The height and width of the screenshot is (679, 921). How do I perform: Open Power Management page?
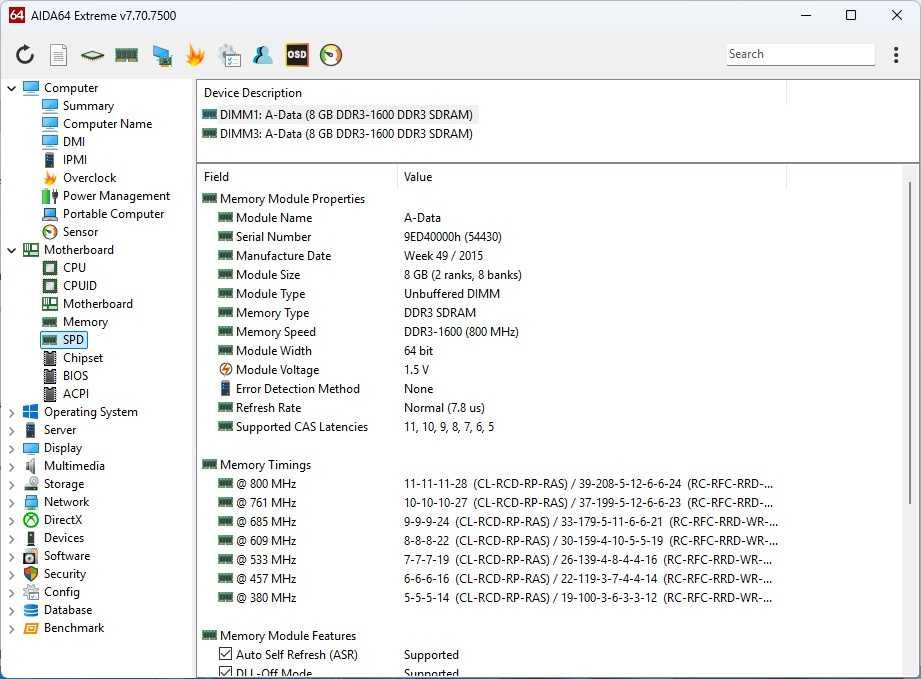tap(116, 196)
